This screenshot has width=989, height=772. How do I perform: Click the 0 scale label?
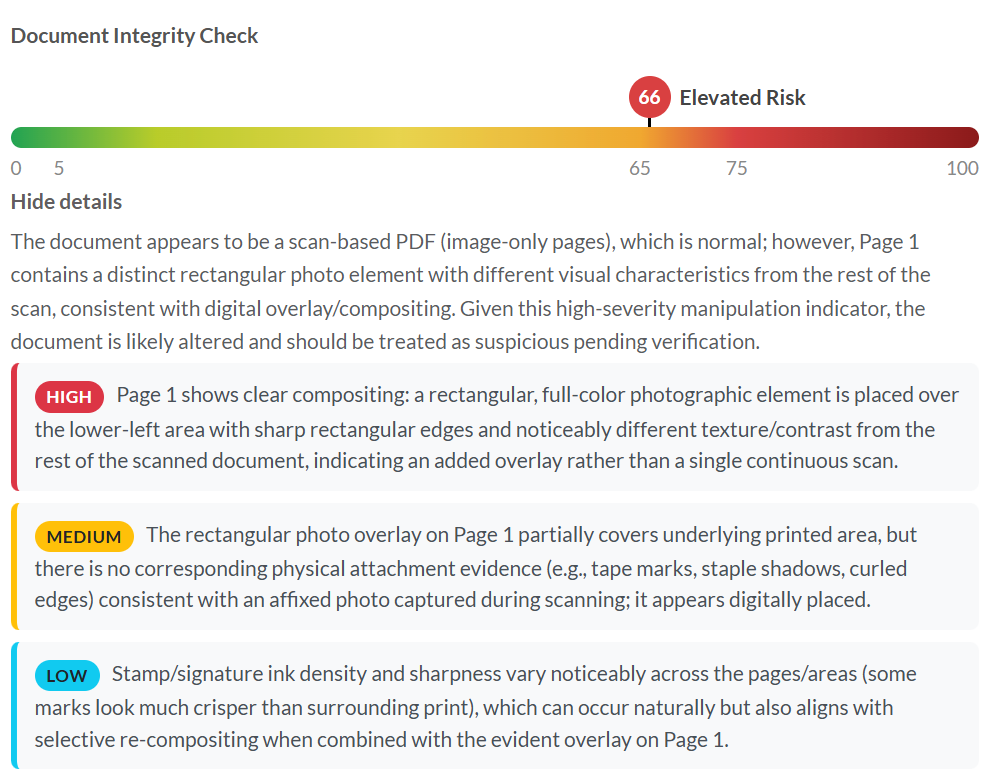point(16,168)
